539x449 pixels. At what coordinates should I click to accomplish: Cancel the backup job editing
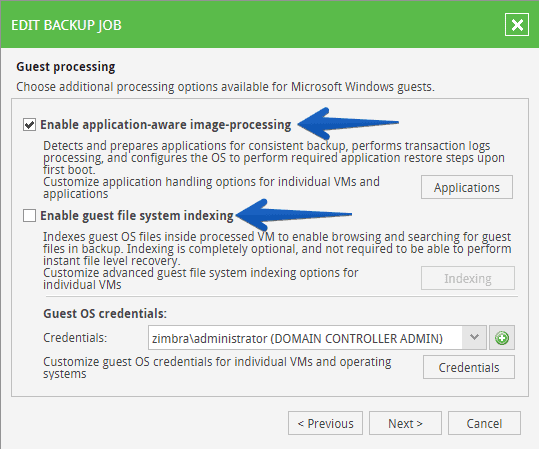[484, 423]
